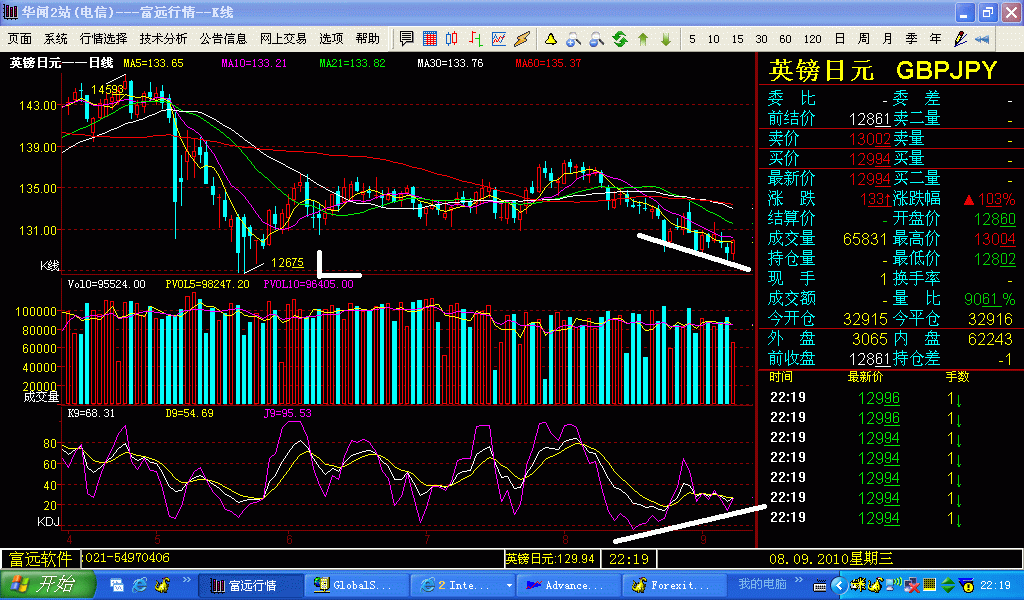1024x600 pixels.
Task: Expand chevron next to 我的电脑
Action: click(x=799, y=580)
